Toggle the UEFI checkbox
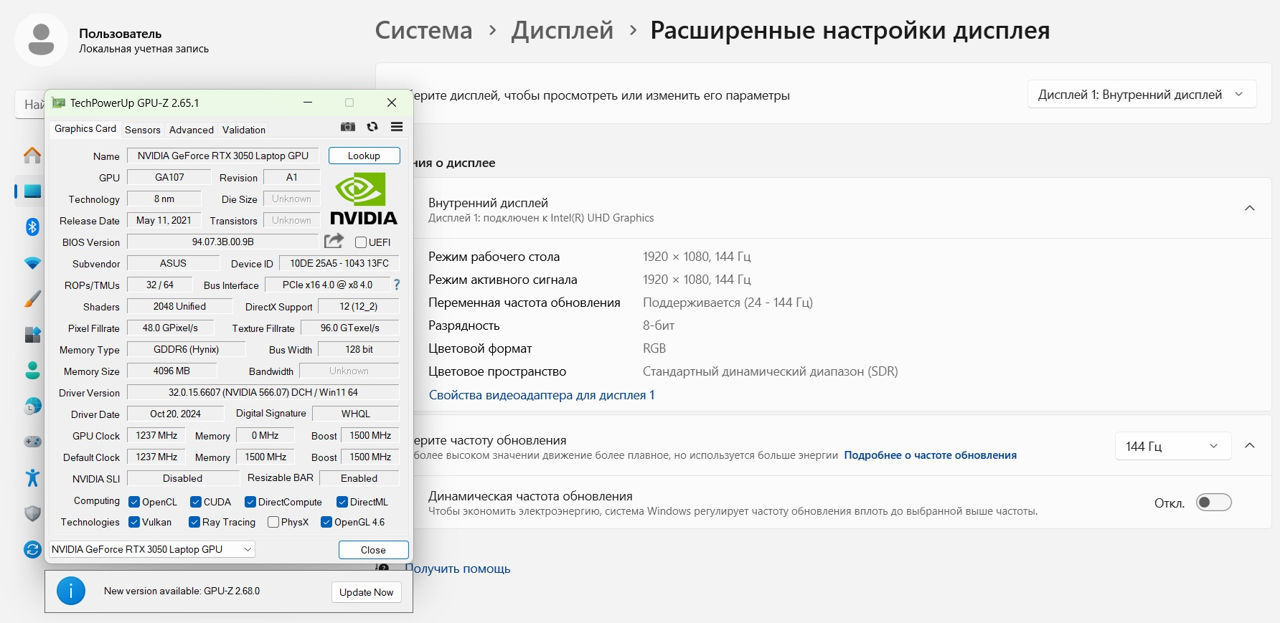The image size is (1280, 623). (361, 242)
